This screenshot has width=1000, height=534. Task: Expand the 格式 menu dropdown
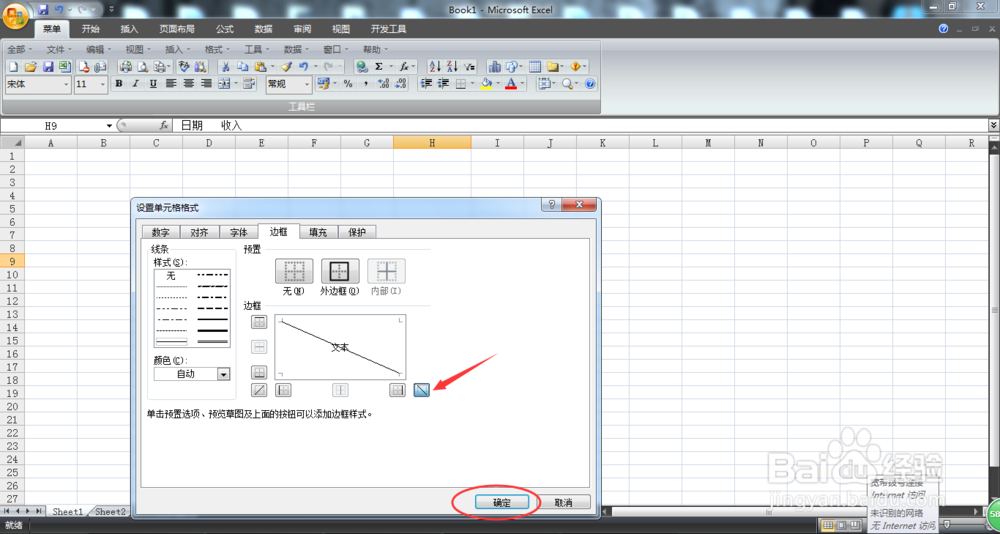(x=217, y=49)
